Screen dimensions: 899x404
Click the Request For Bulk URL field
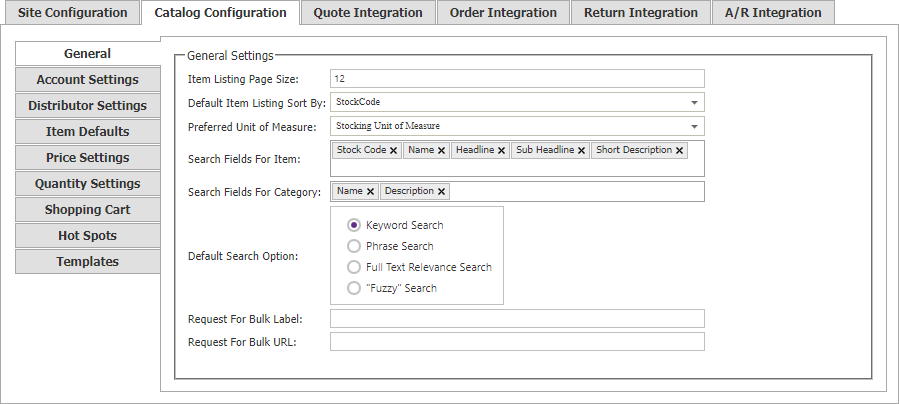coord(517,342)
